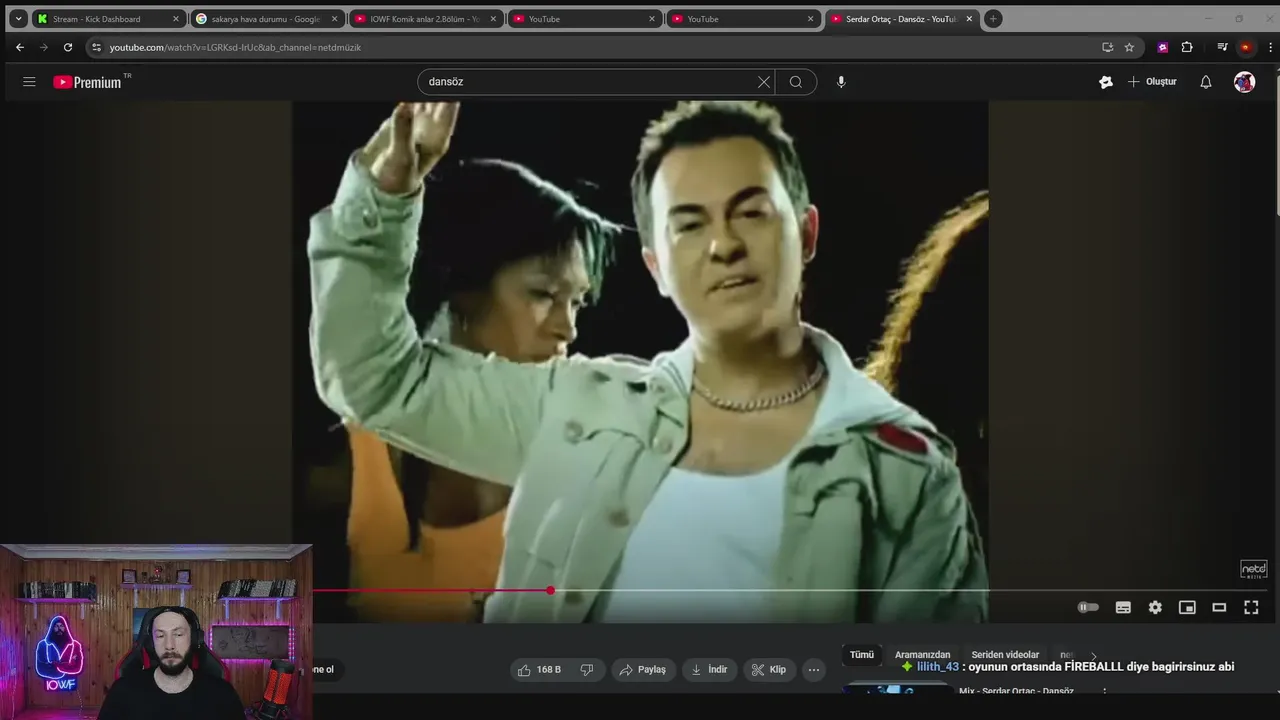Open options for Mix Serdar Ortaç item
Screen dimensions: 1280x720
click(x=1105, y=692)
